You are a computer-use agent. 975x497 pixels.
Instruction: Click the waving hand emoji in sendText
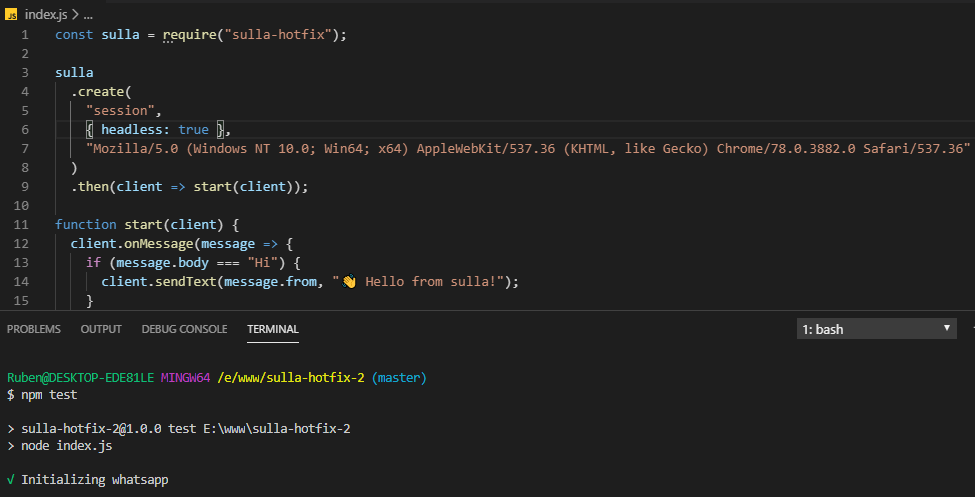click(349, 282)
